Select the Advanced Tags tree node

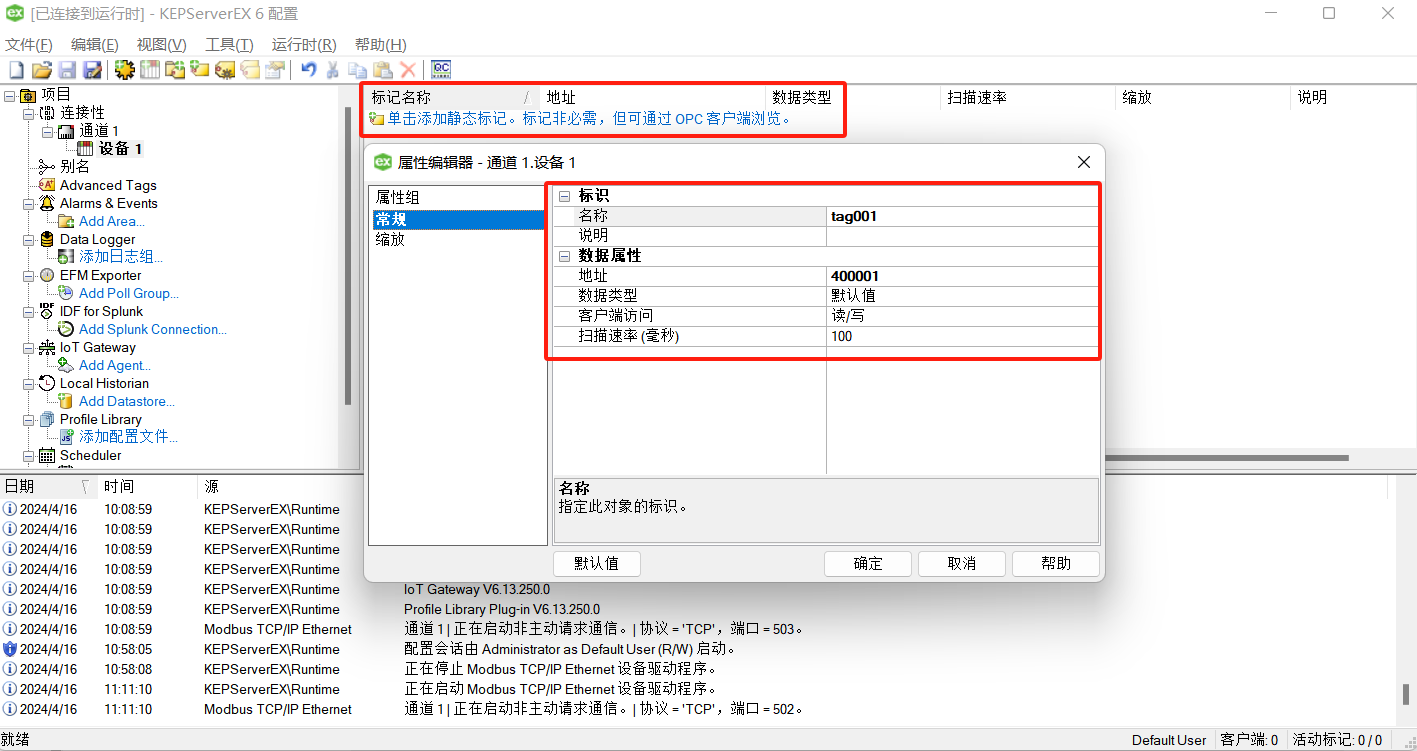[108, 185]
